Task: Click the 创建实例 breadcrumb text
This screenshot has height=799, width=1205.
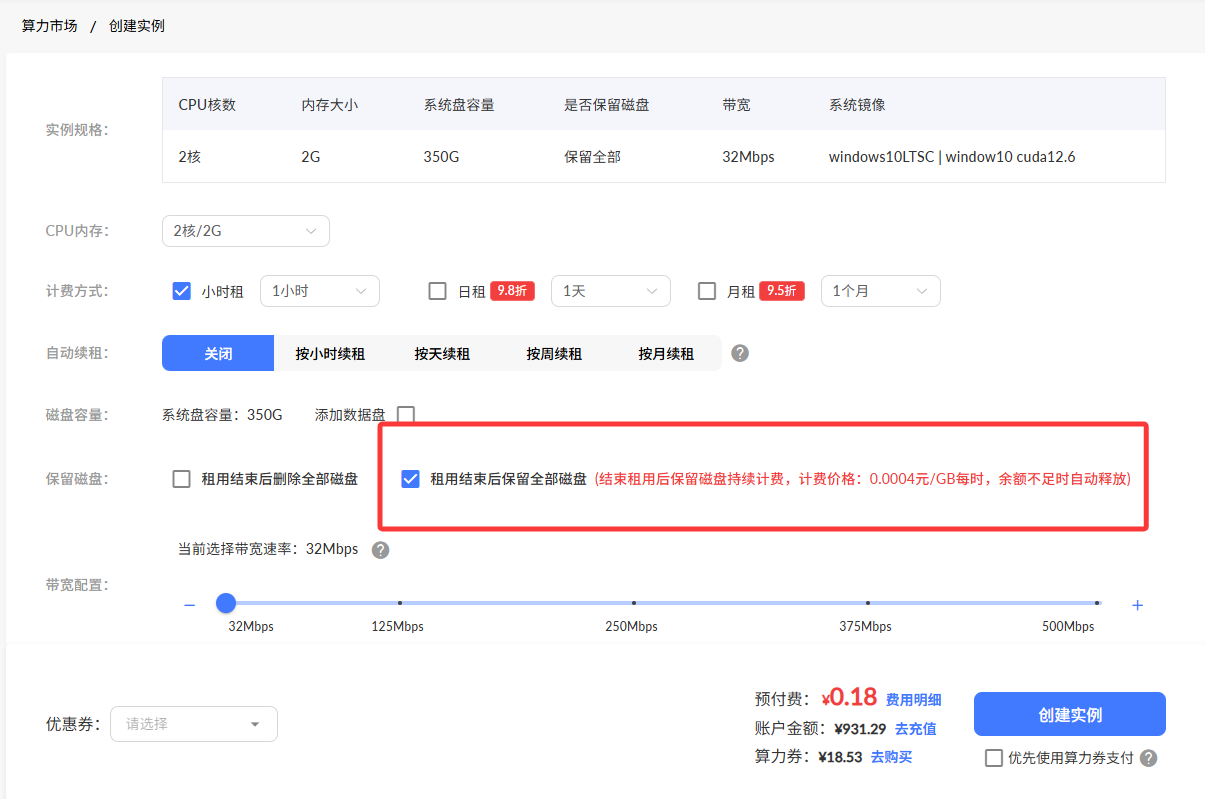Action: (x=137, y=26)
